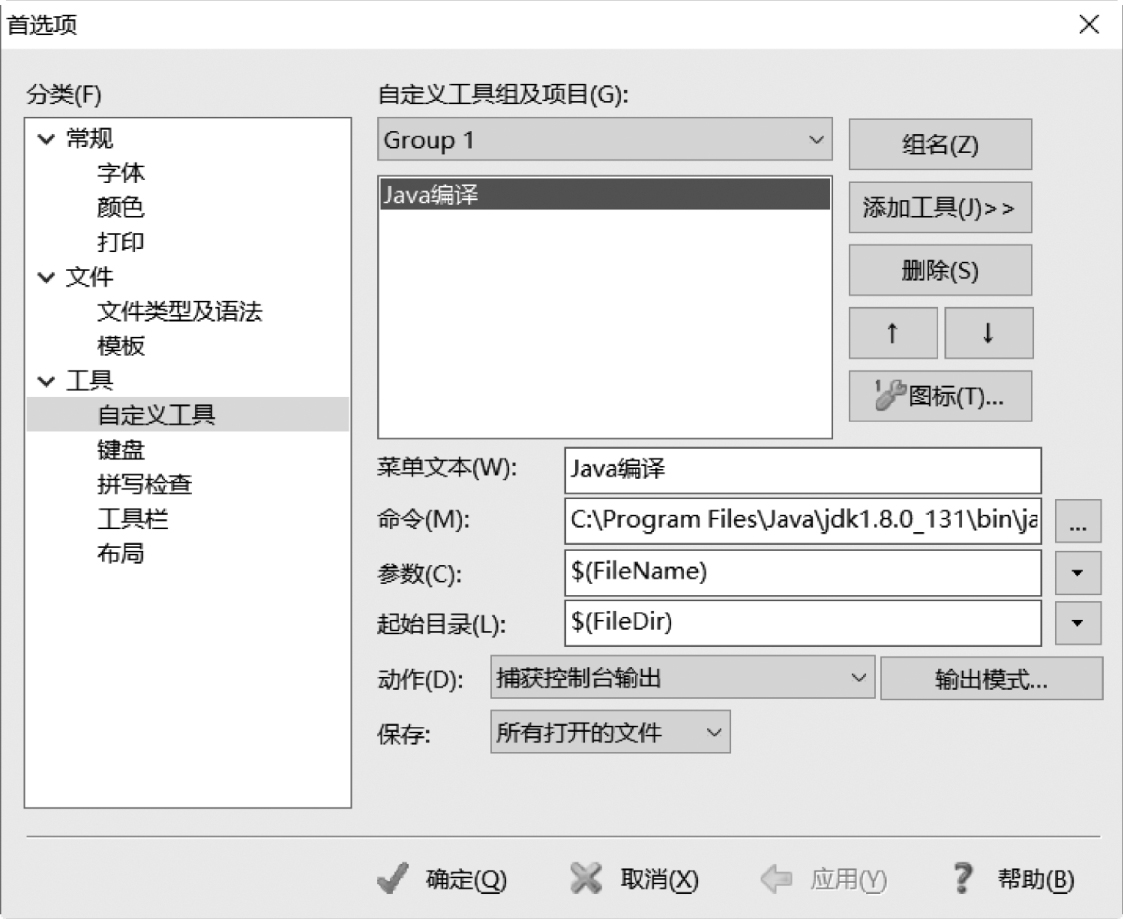
Task: Select 打印 in the category tree
Action: click(121, 242)
